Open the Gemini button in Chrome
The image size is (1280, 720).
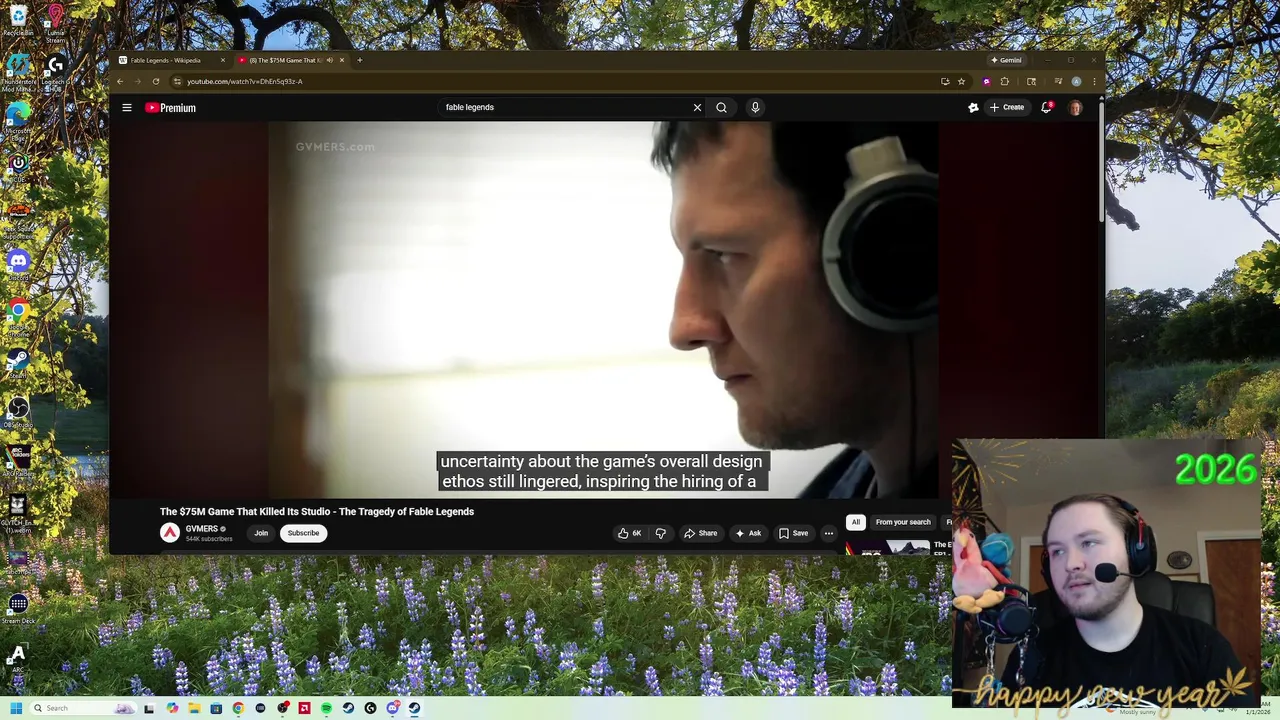point(1006,60)
